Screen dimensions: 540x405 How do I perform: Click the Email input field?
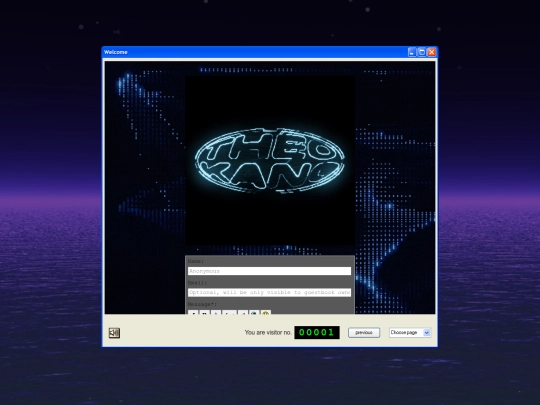point(269,292)
